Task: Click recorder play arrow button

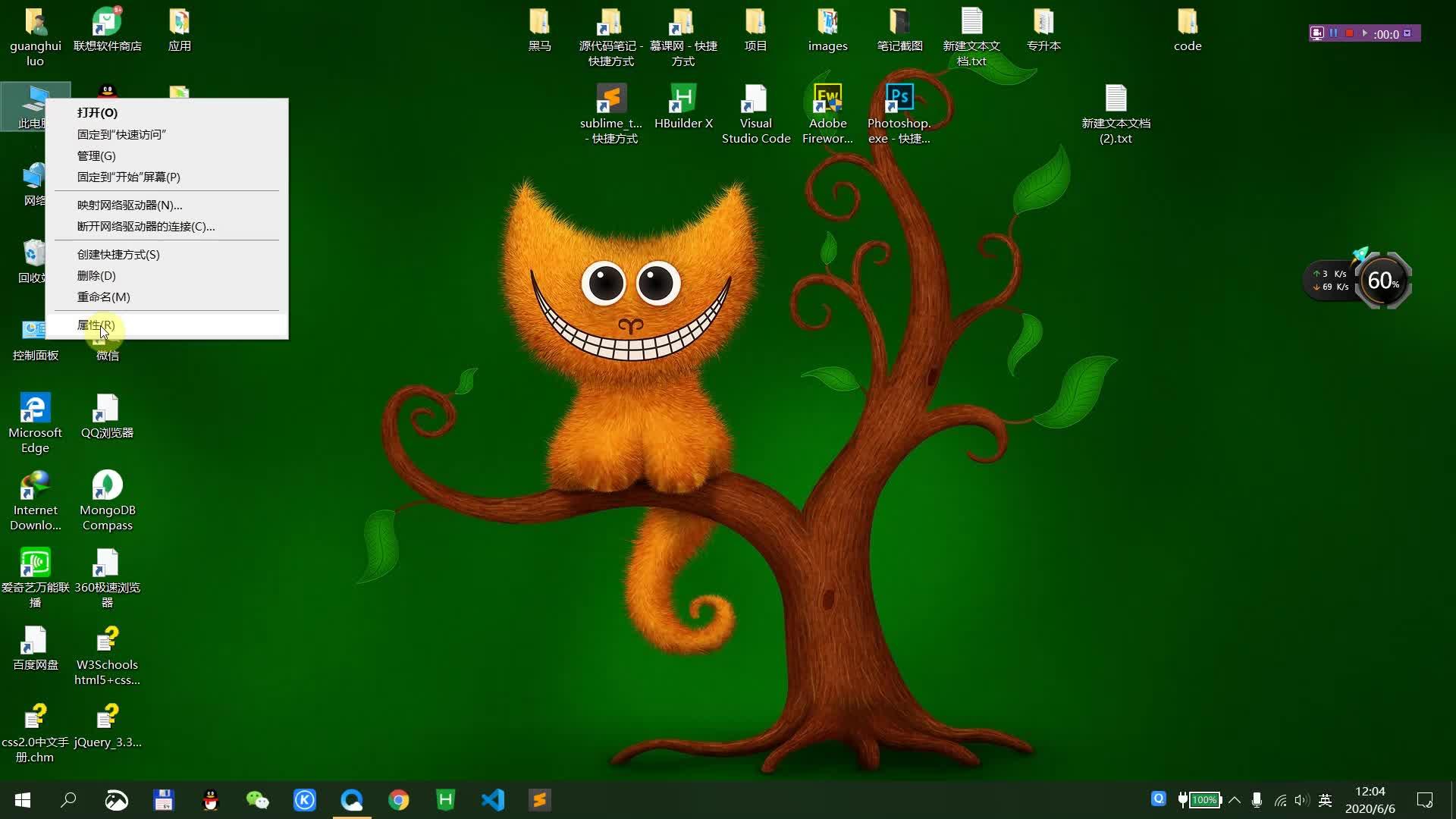Action: [x=1364, y=33]
